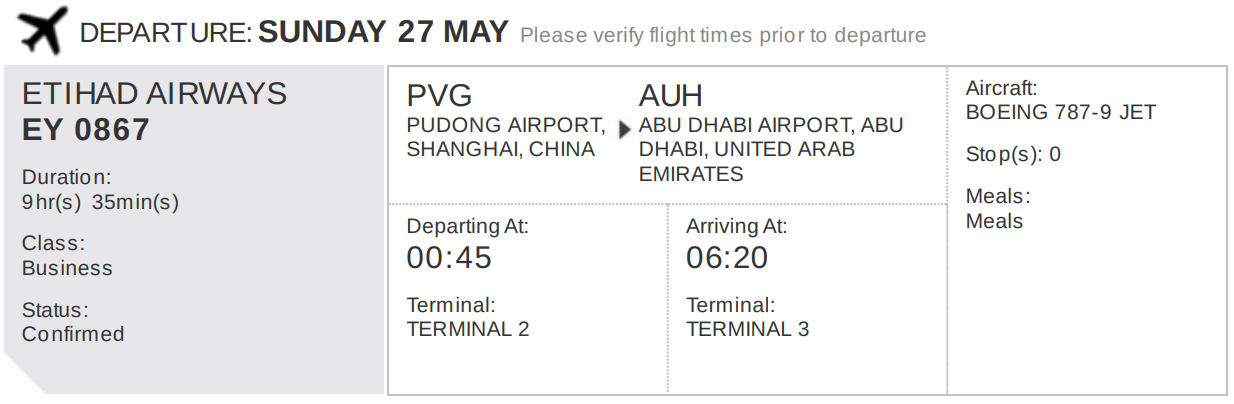1234x404 pixels.
Task: Click ABU DHABI AIRPORT destination description
Action: [771, 150]
